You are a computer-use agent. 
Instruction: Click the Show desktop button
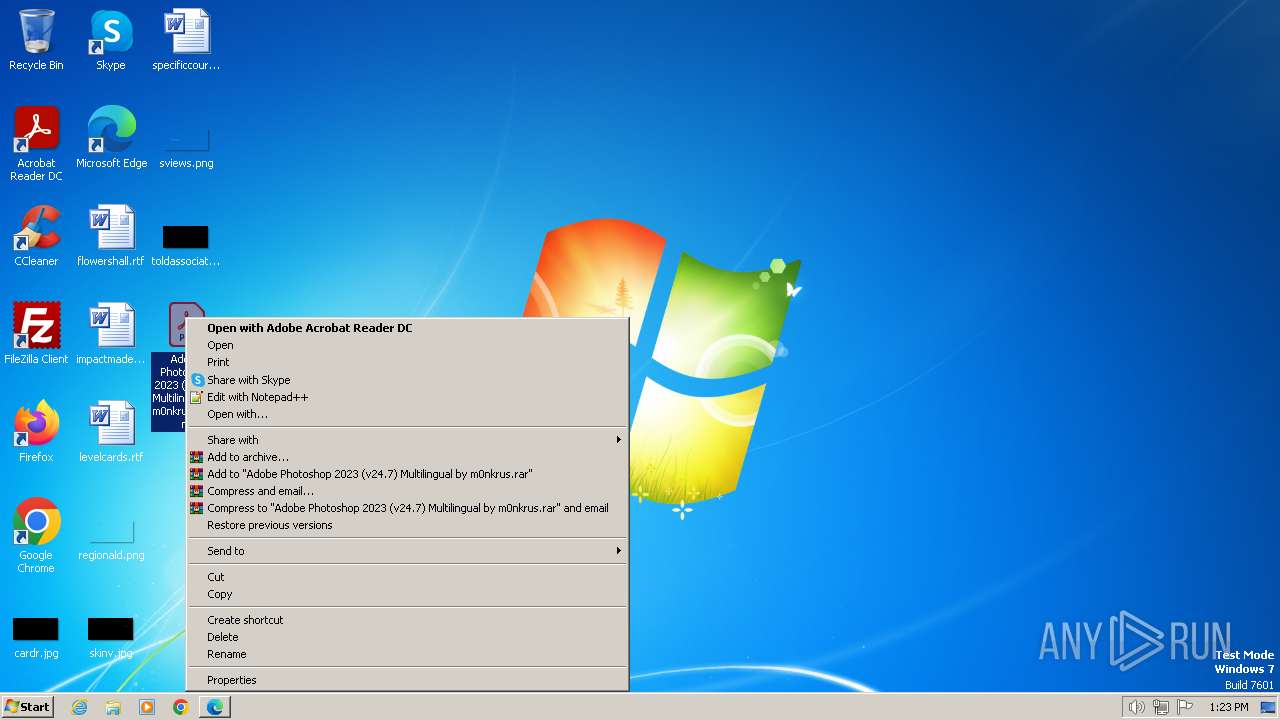coord(1268,707)
